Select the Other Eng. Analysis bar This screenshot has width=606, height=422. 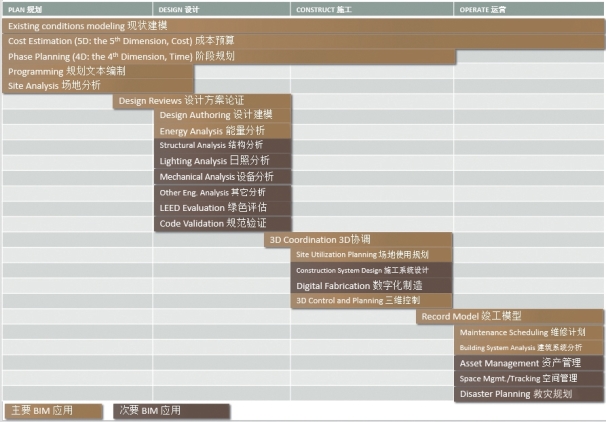(223, 192)
